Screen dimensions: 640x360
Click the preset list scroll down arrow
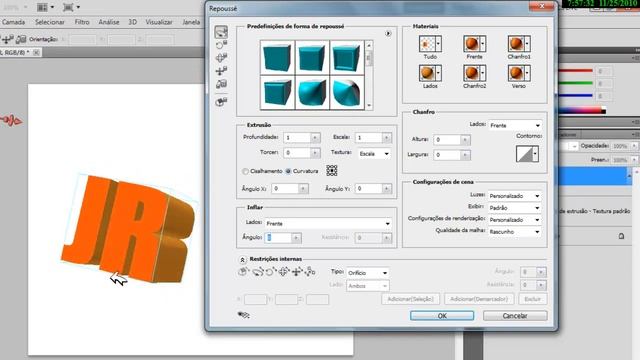click(369, 105)
